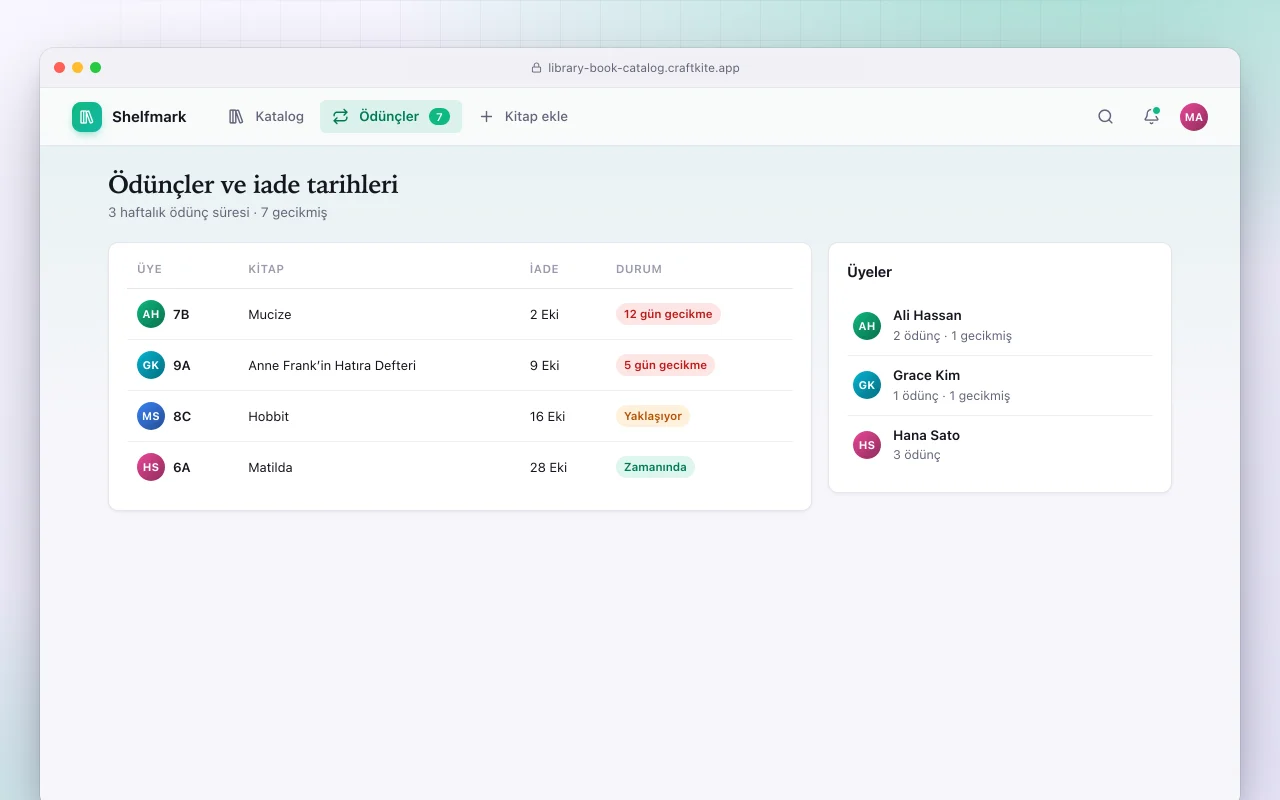
Task: Click the 'Yaklaşıyor' status badge
Action: pyautogui.click(x=653, y=416)
